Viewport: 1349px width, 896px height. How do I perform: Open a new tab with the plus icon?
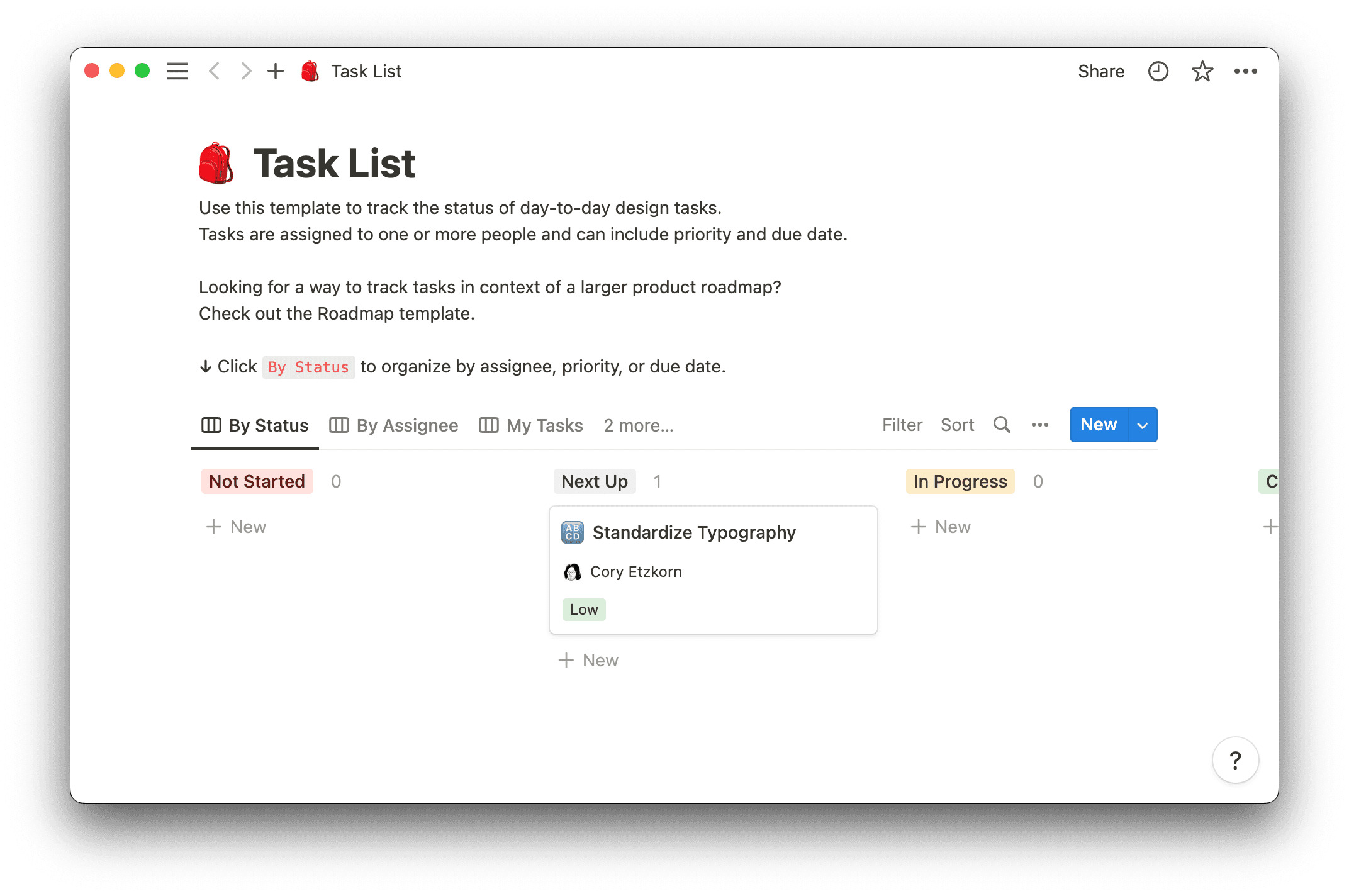pyautogui.click(x=276, y=71)
